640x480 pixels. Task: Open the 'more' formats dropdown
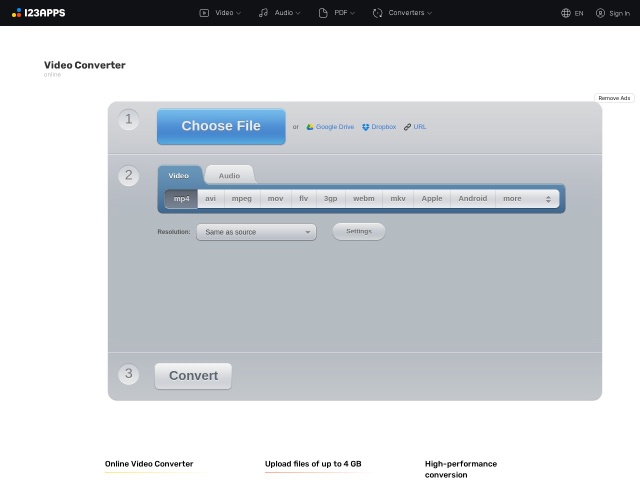pyautogui.click(x=527, y=199)
